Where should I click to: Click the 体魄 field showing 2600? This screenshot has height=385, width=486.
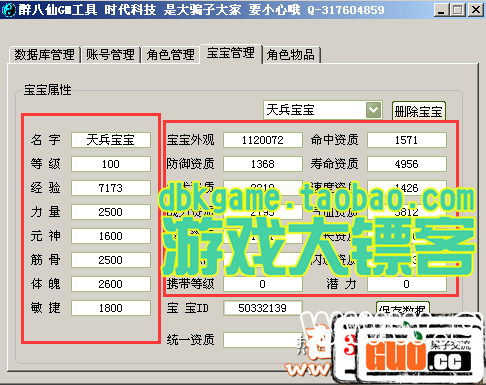[111, 284]
